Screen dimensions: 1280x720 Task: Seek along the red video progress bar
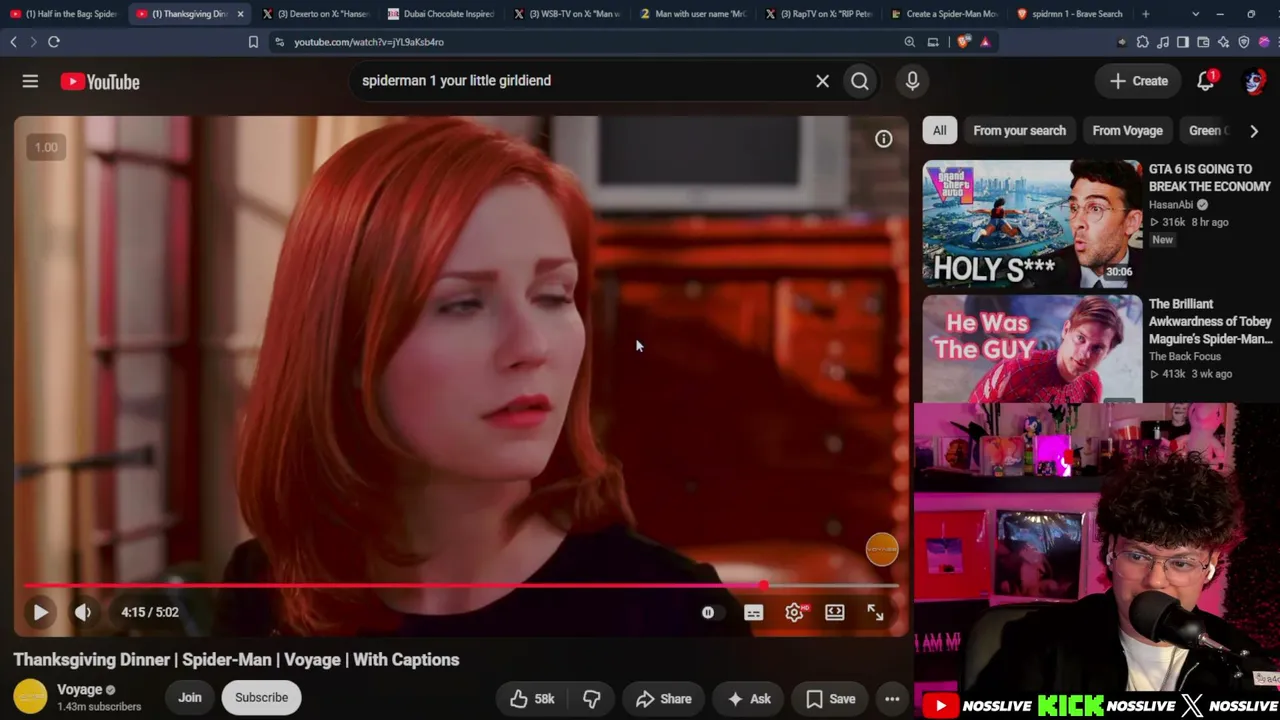461,586
